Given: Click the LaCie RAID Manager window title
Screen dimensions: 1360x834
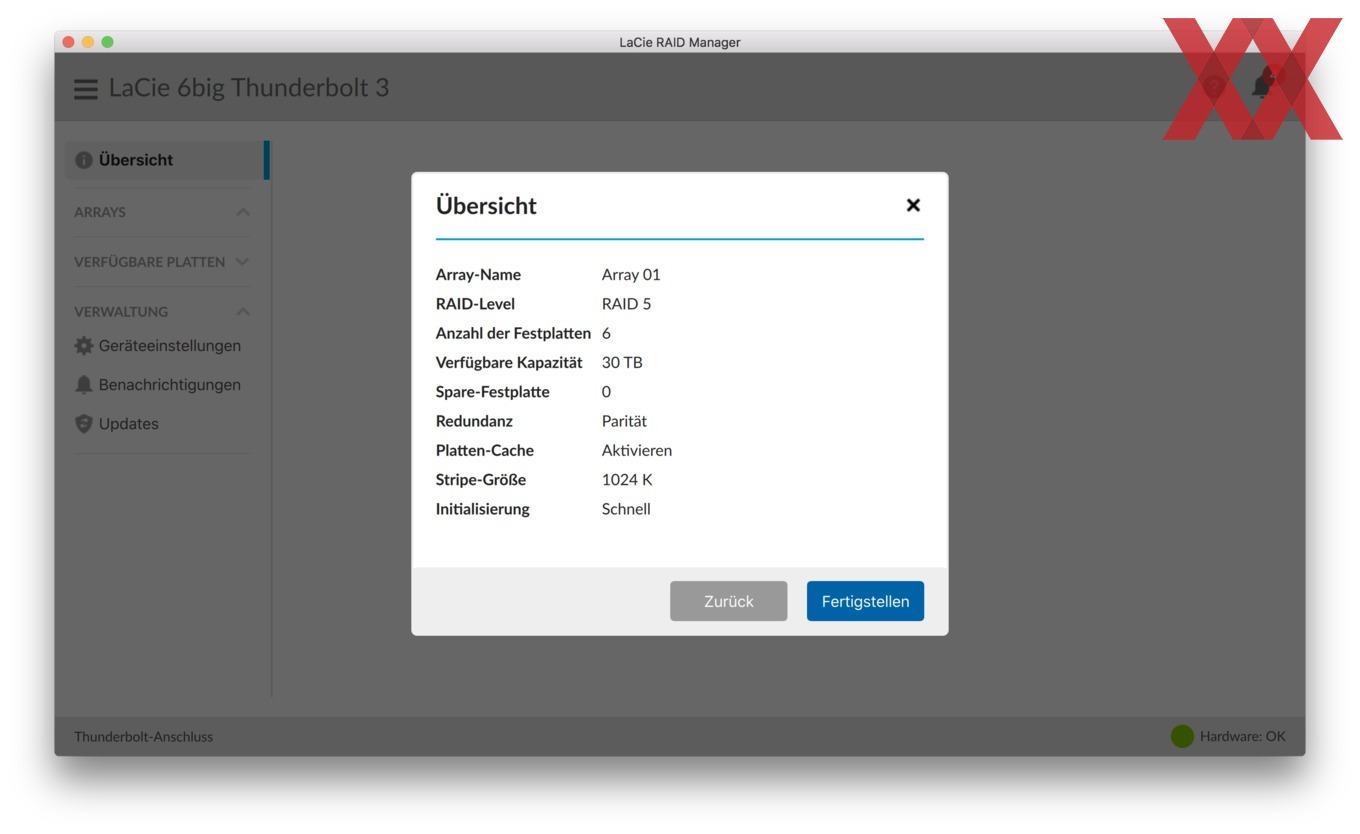Looking at the screenshot, I should (x=680, y=42).
